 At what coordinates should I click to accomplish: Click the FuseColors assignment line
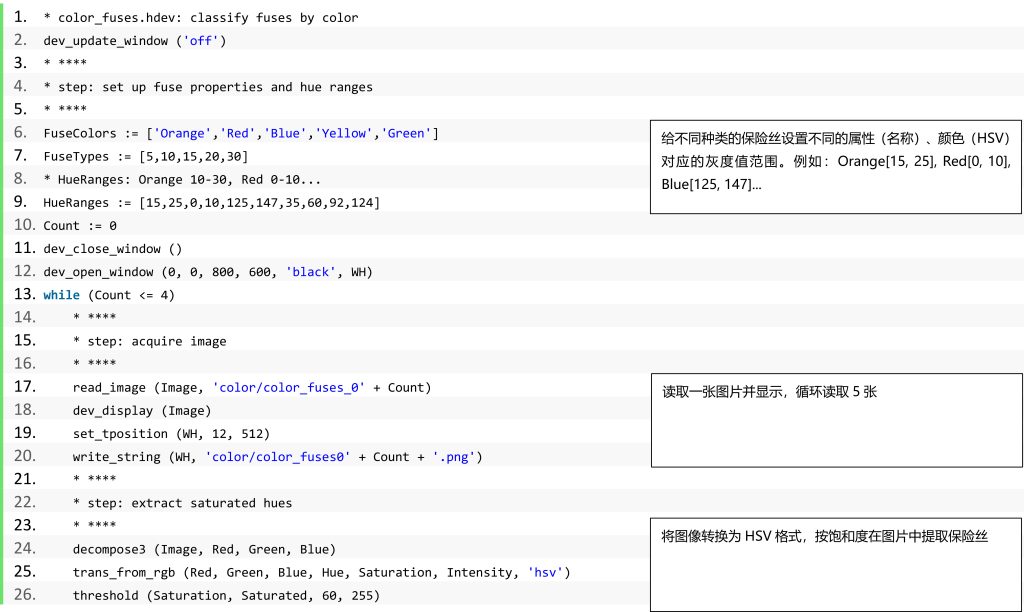coord(240,133)
